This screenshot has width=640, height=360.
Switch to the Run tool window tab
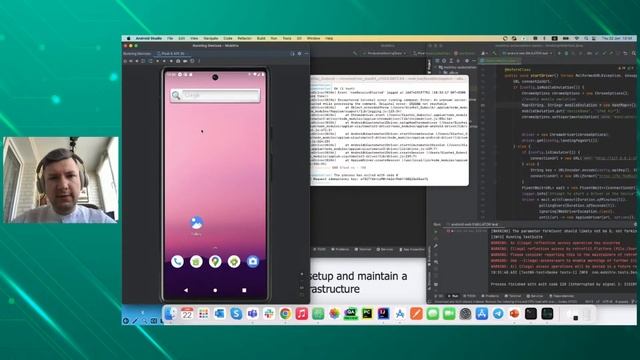(453, 296)
